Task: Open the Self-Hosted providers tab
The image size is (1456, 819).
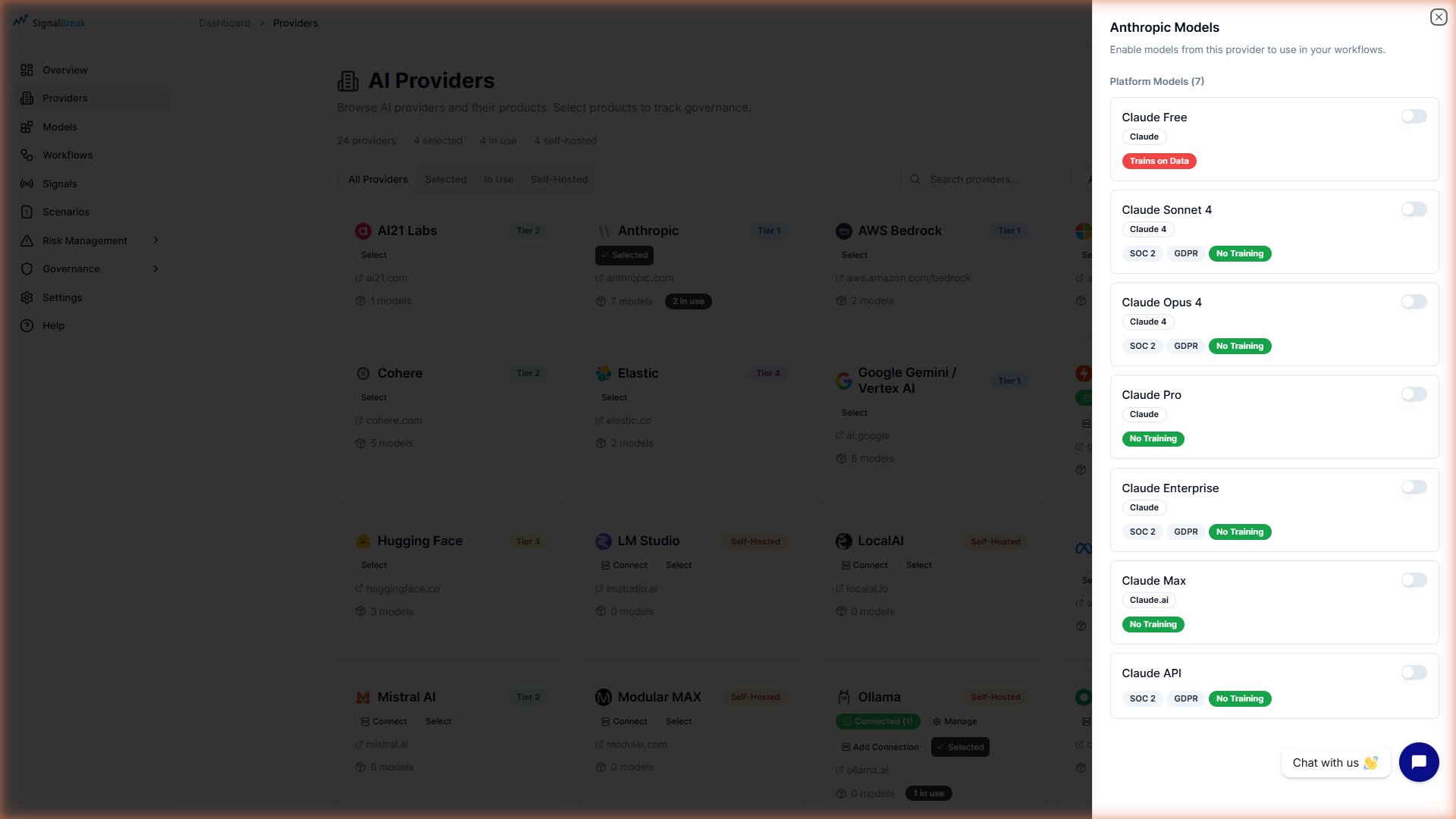Action: click(560, 179)
